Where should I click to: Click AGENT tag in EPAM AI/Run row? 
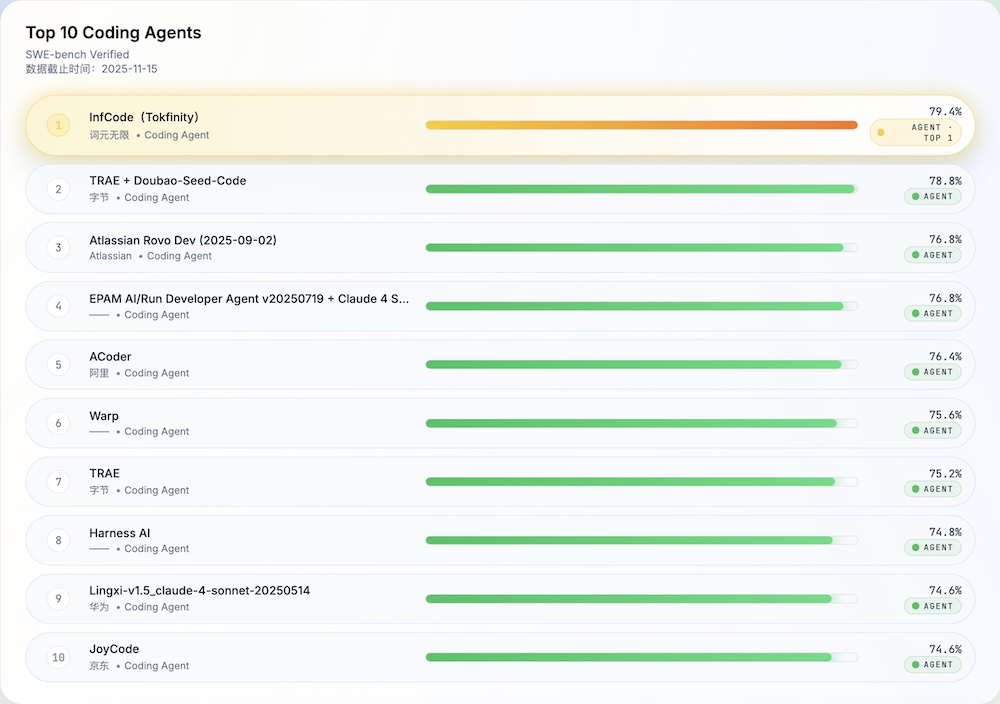tap(932, 314)
